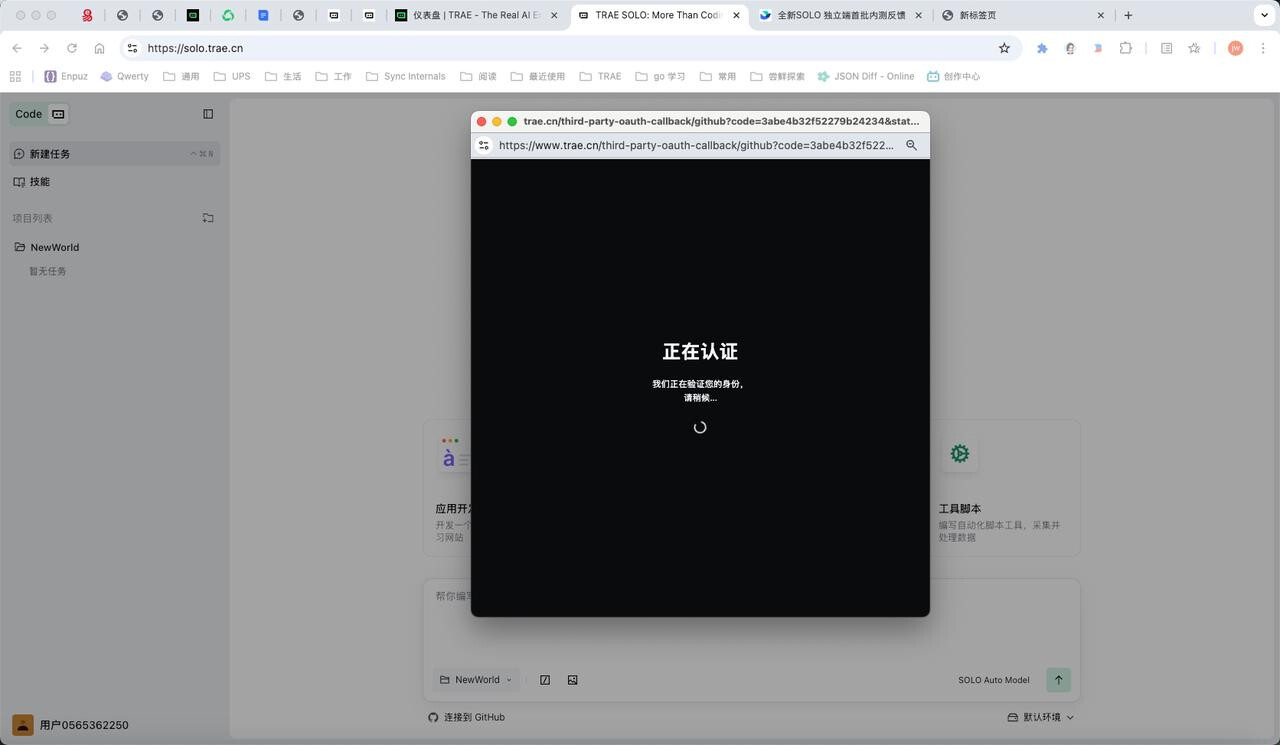Click the zoom magnifier icon in the popup

click(911, 145)
